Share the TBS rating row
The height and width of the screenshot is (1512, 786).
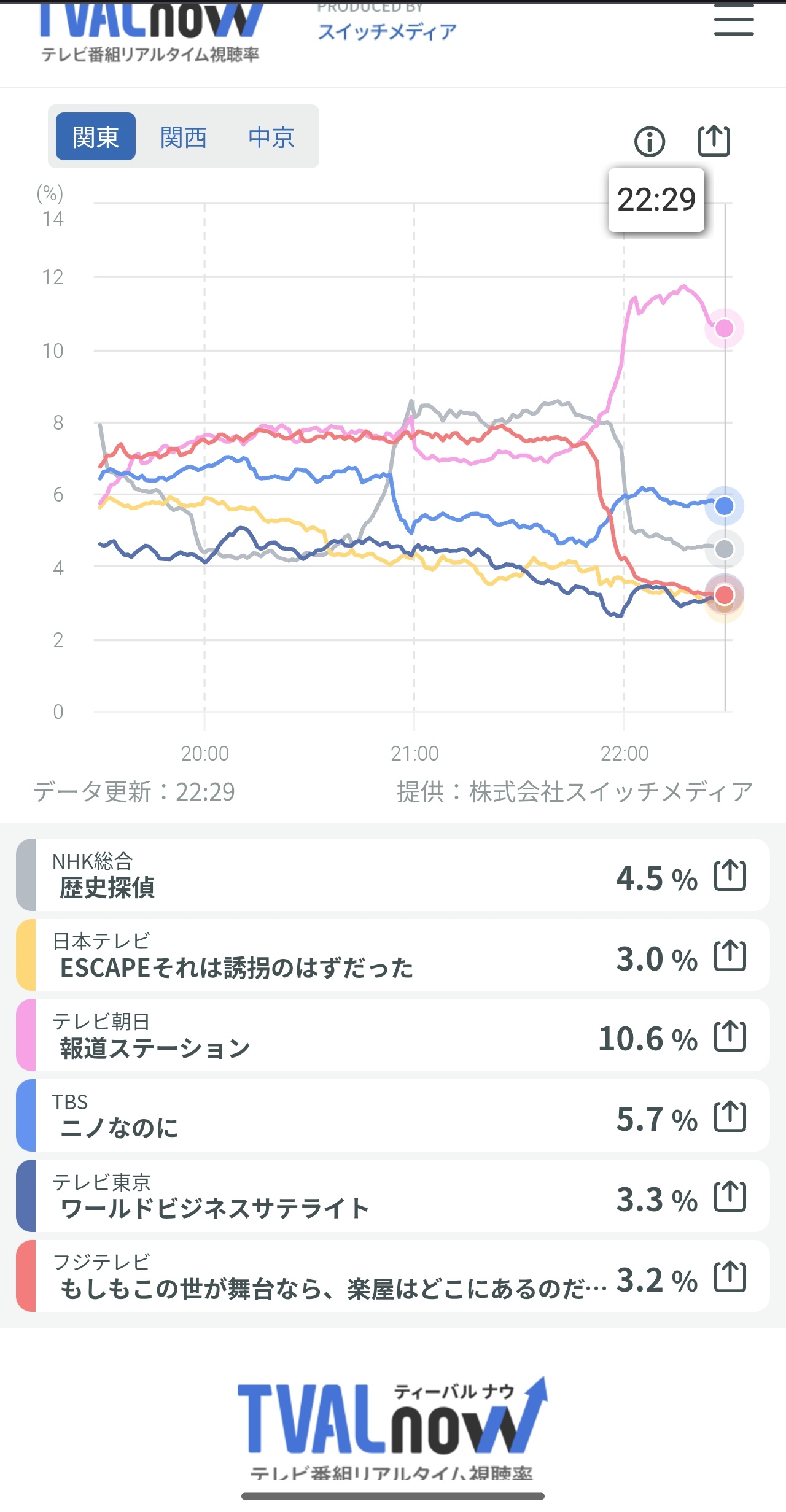point(730,1117)
